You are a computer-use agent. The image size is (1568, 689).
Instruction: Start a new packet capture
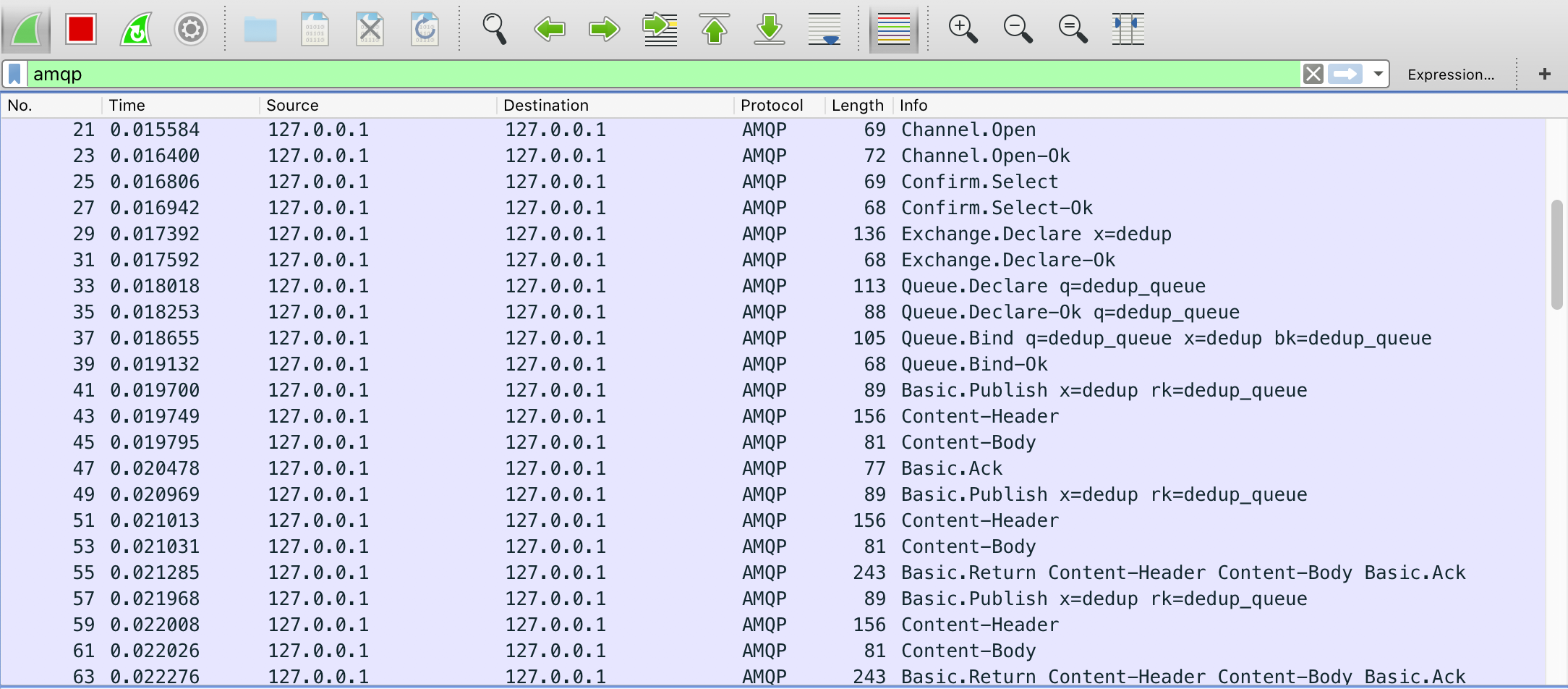[26, 29]
